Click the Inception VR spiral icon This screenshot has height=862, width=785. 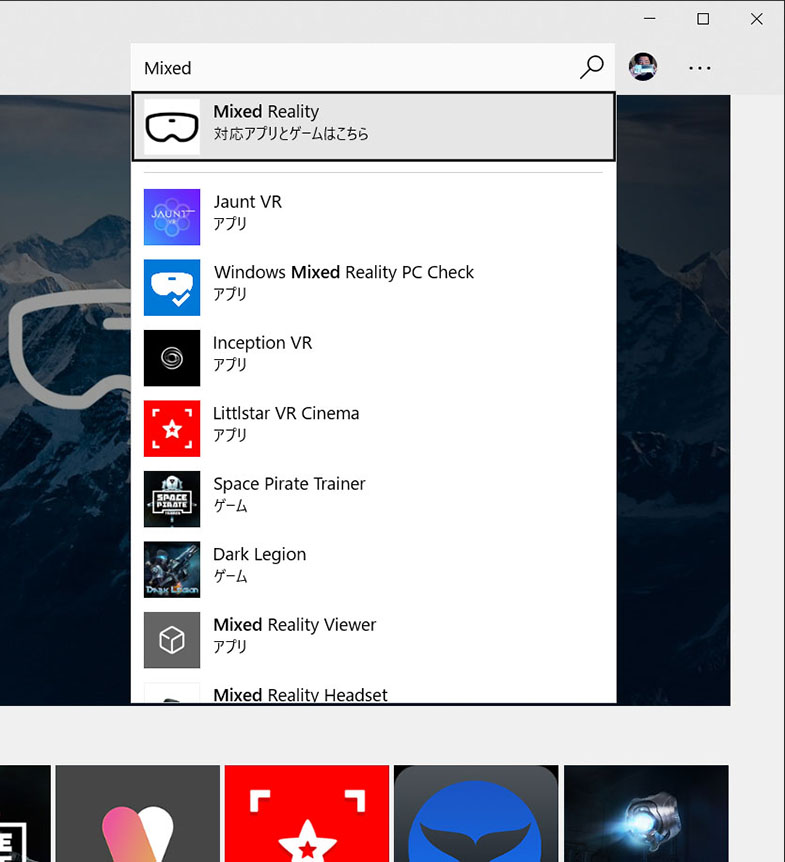[172, 358]
